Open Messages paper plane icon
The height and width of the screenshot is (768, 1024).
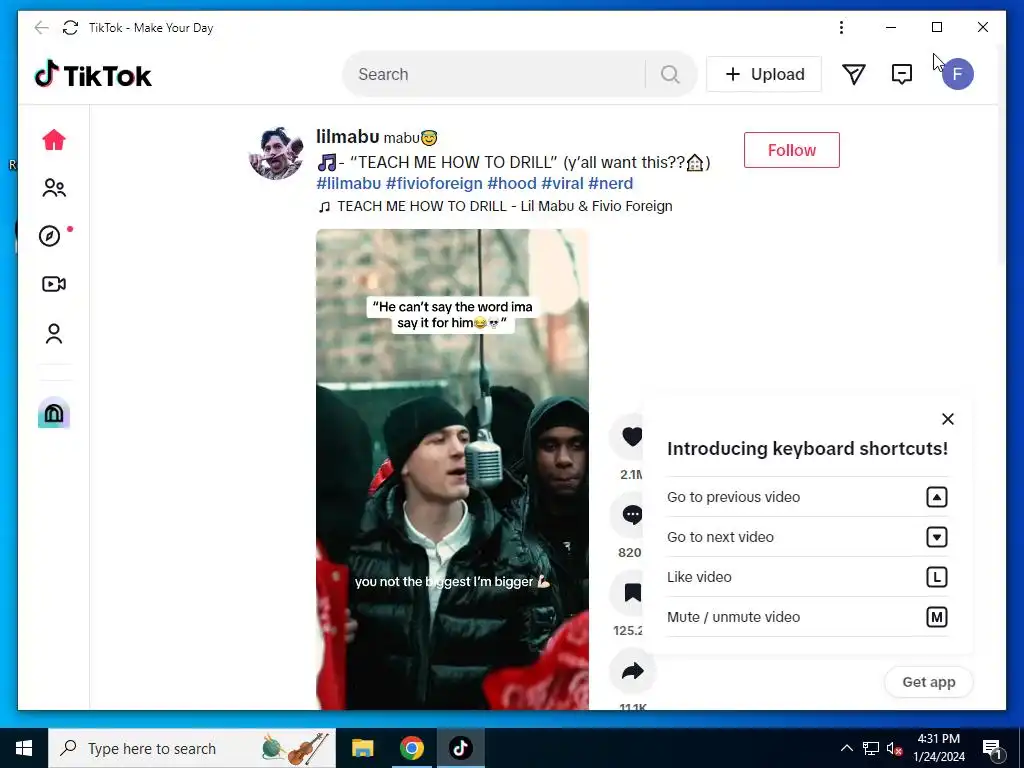pyautogui.click(x=854, y=74)
